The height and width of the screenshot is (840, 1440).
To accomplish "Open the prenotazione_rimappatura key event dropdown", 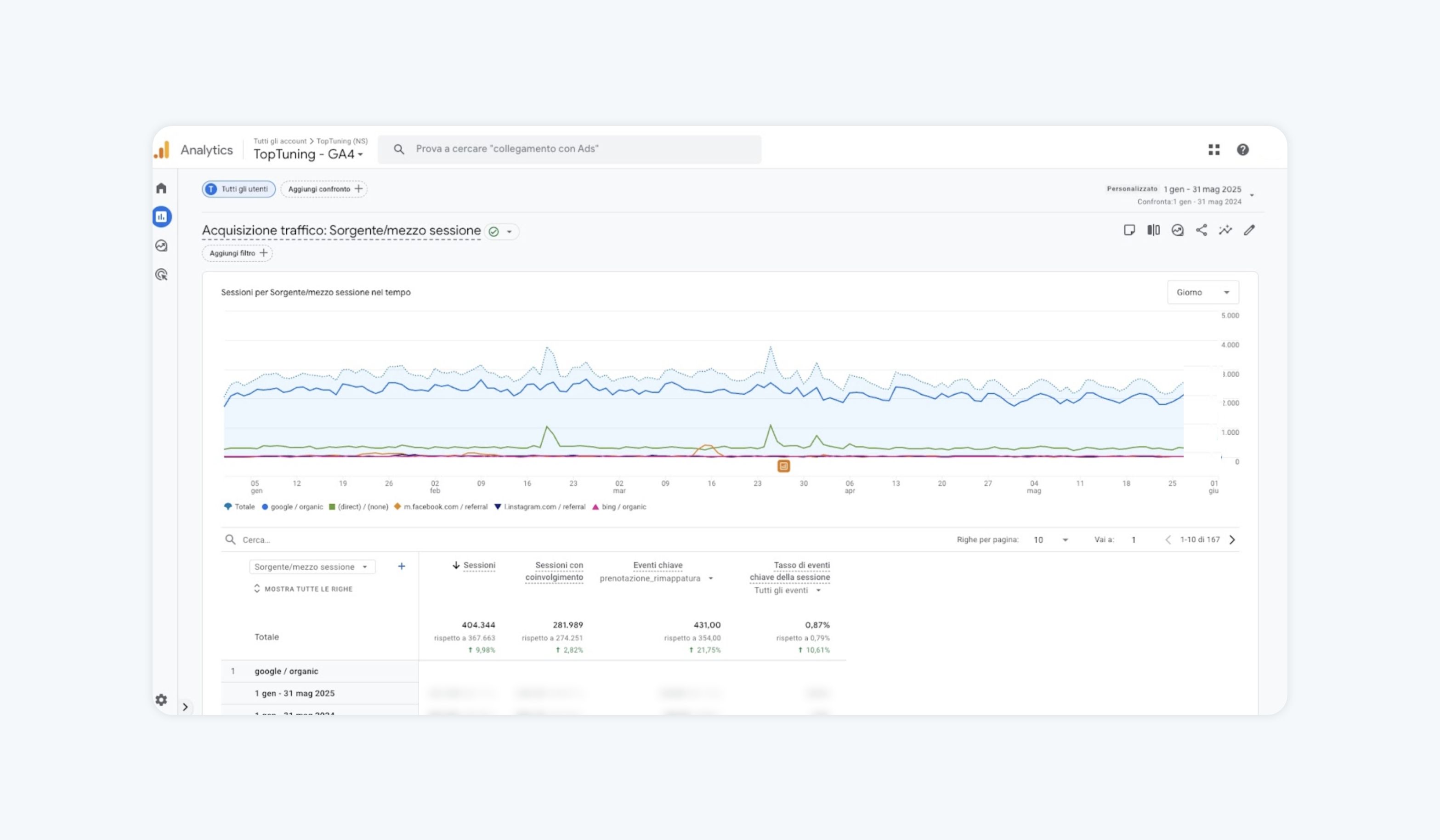I will (x=656, y=578).
